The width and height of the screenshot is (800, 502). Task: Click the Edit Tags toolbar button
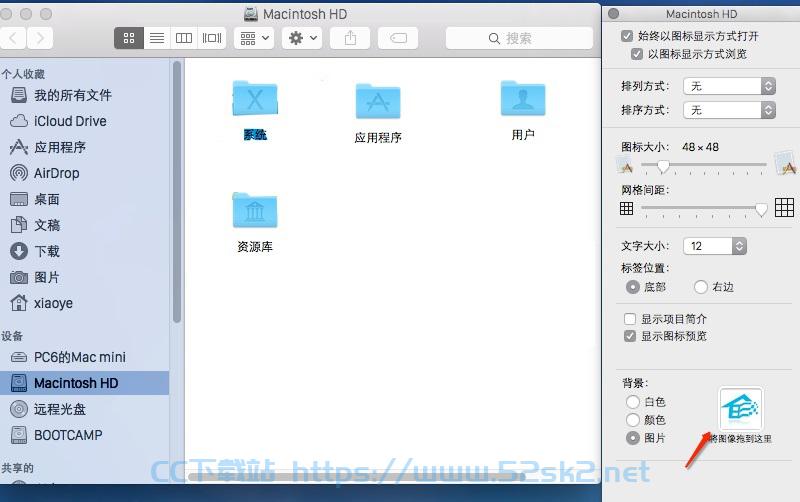(398, 38)
